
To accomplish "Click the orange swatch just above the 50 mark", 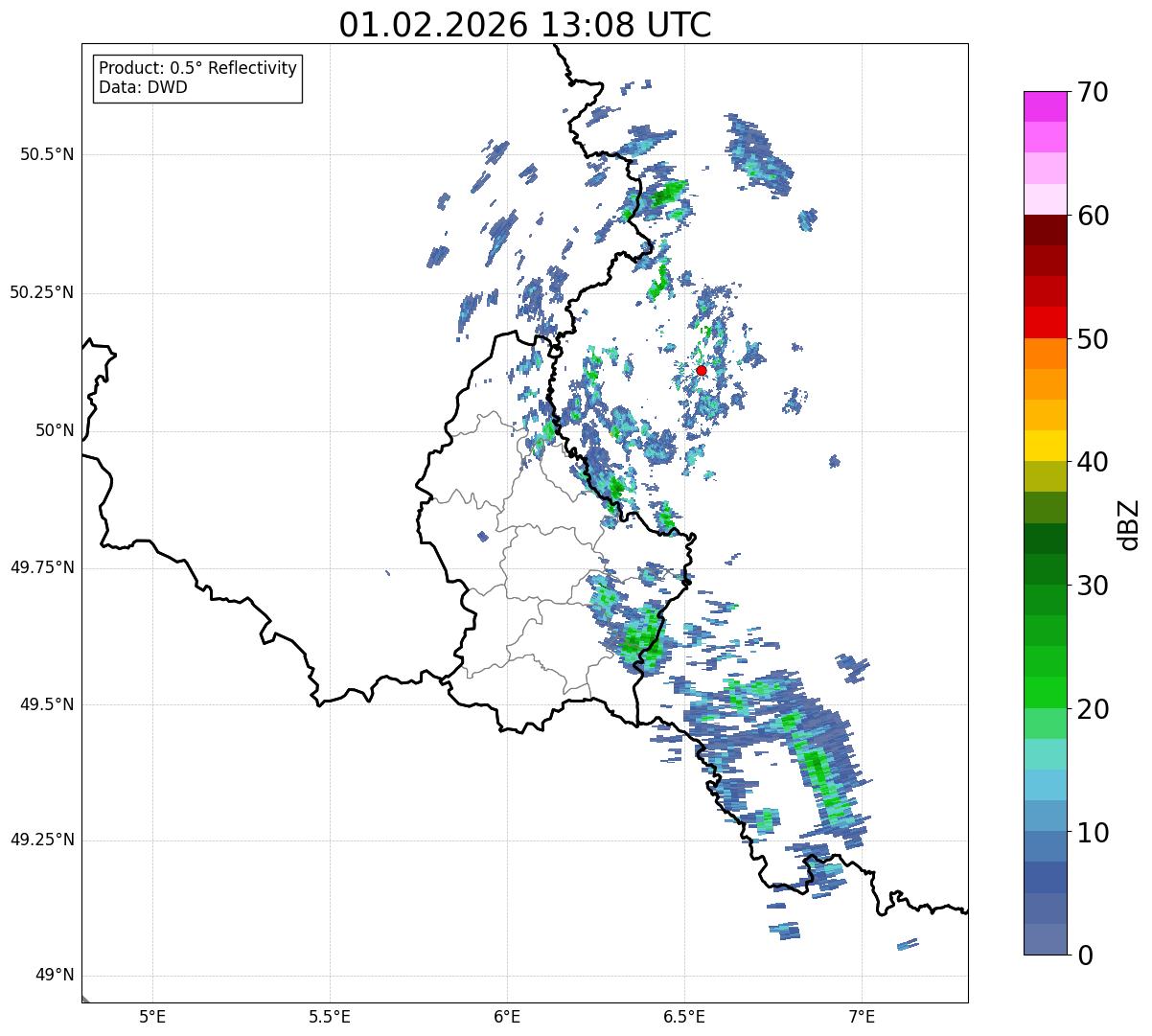I will point(1045,354).
